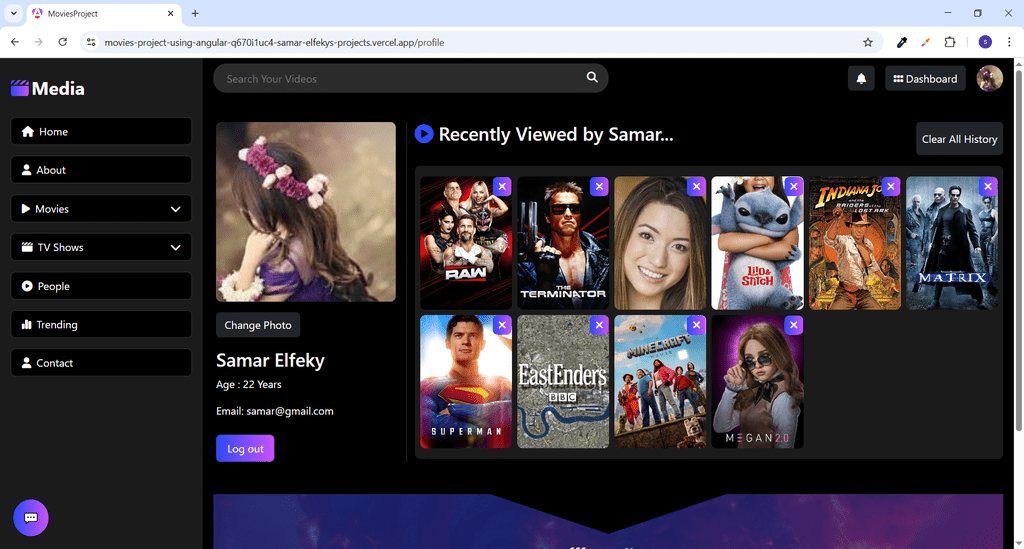Open Trending section in sidebar
The image size is (1024, 549).
click(x=101, y=324)
